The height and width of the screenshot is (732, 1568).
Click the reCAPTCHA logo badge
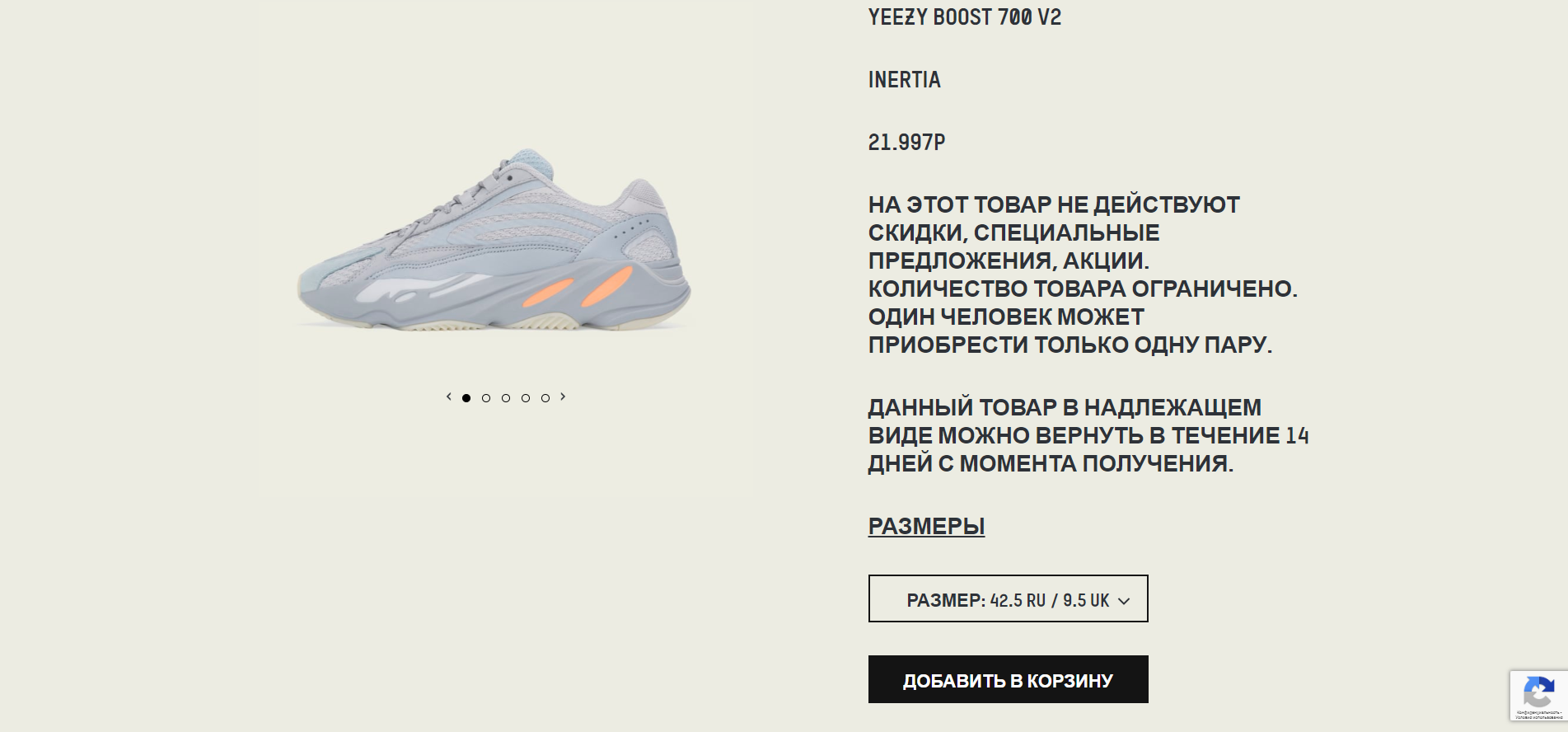(x=1538, y=692)
